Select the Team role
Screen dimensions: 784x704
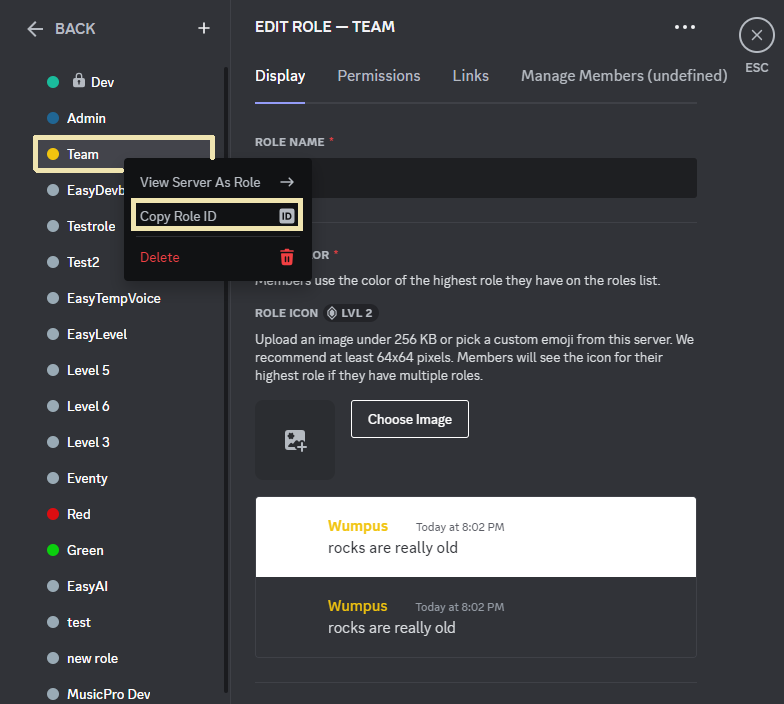(x=124, y=154)
